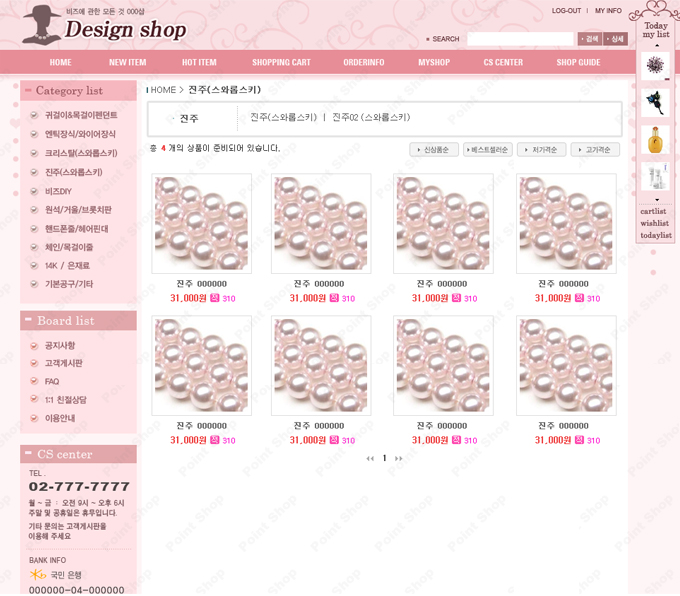
Task: Sort products by 고가격순
Action: pos(596,150)
